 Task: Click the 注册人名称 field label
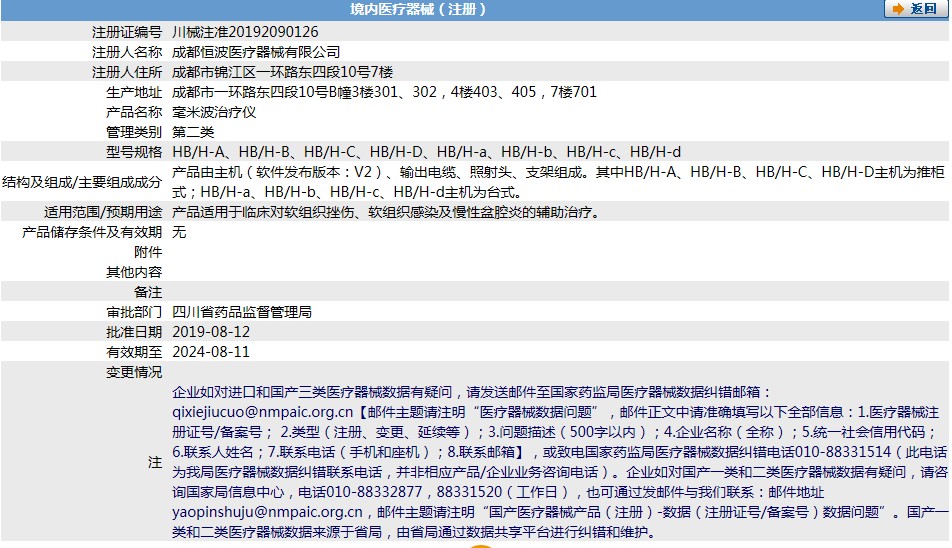pos(127,52)
